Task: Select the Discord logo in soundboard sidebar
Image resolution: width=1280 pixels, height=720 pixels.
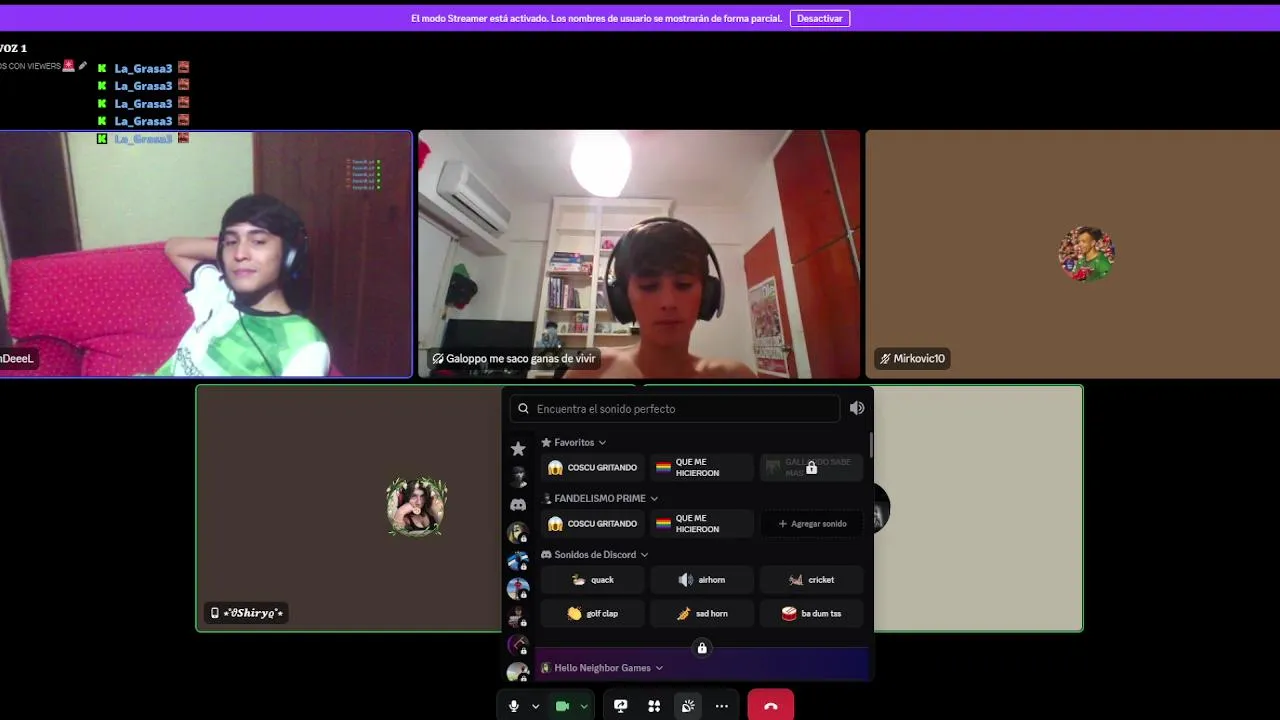Action: coord(518,505)
